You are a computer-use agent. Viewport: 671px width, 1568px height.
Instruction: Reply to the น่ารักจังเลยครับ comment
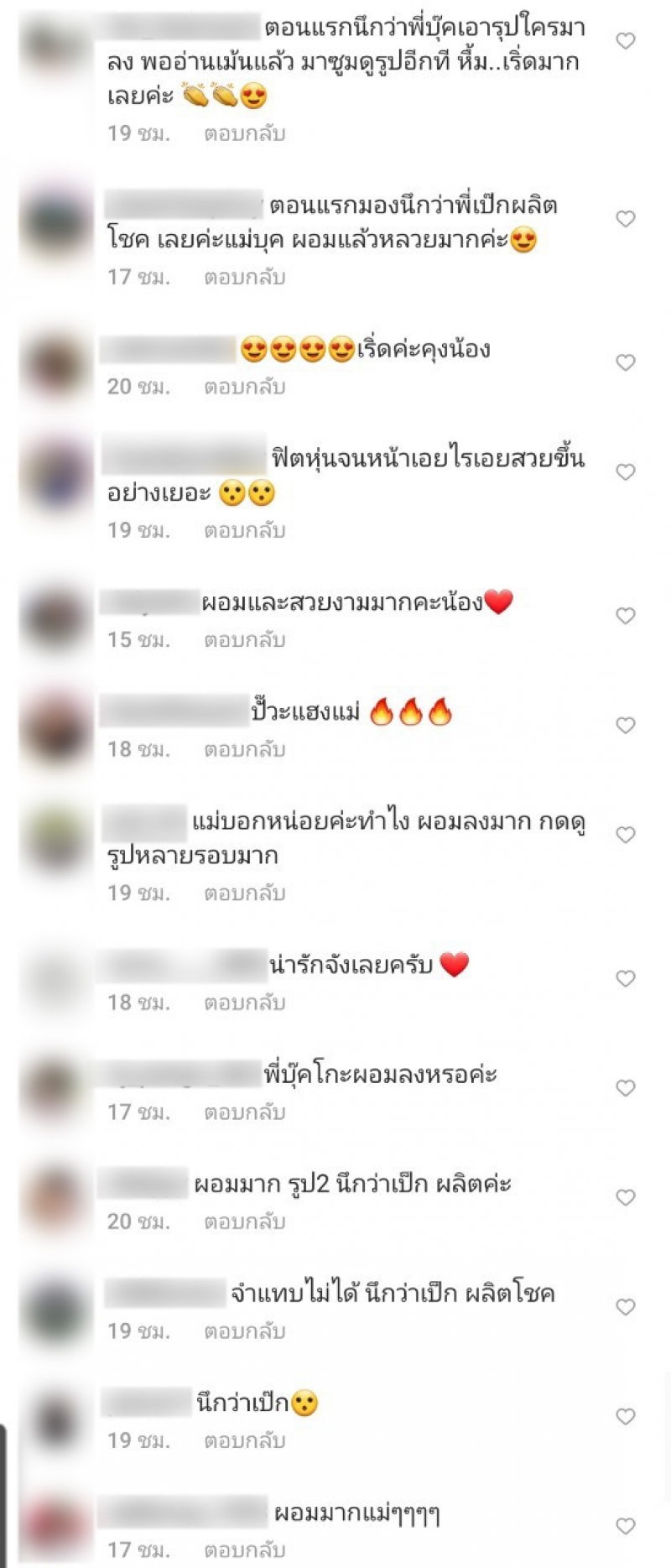[x=245, y=1003]
